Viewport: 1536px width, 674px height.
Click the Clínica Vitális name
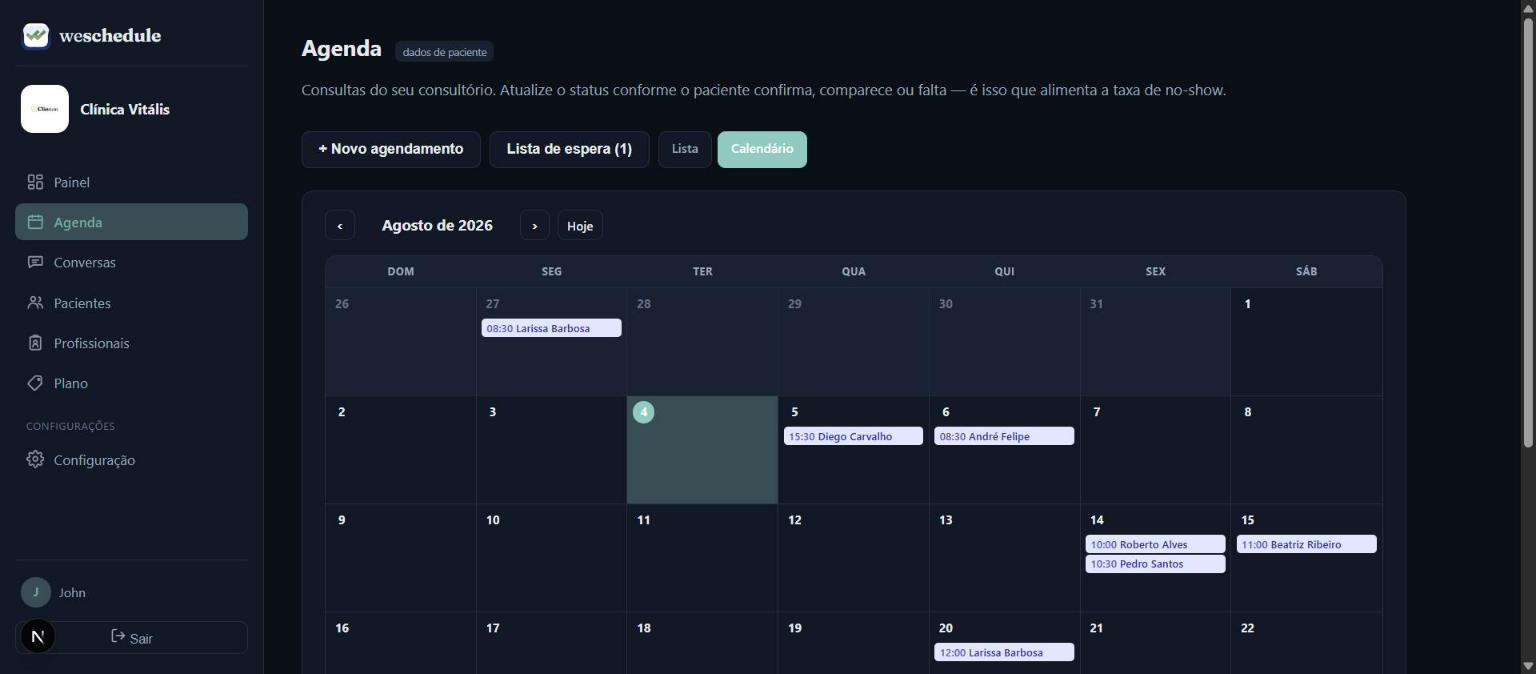coord(125,109)
